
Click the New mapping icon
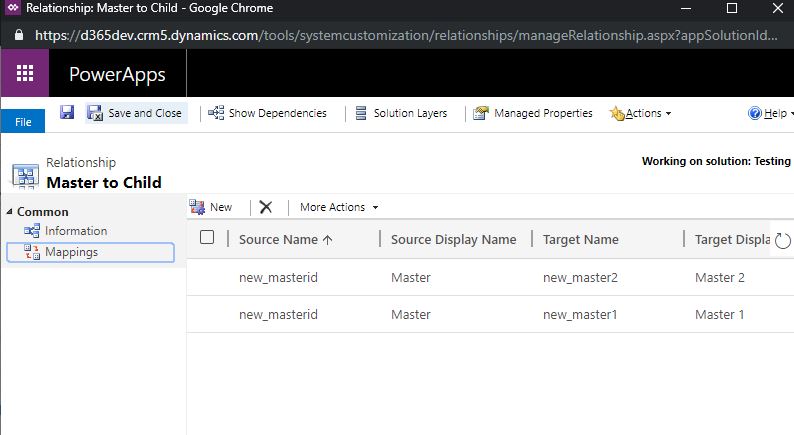point(197,207)
